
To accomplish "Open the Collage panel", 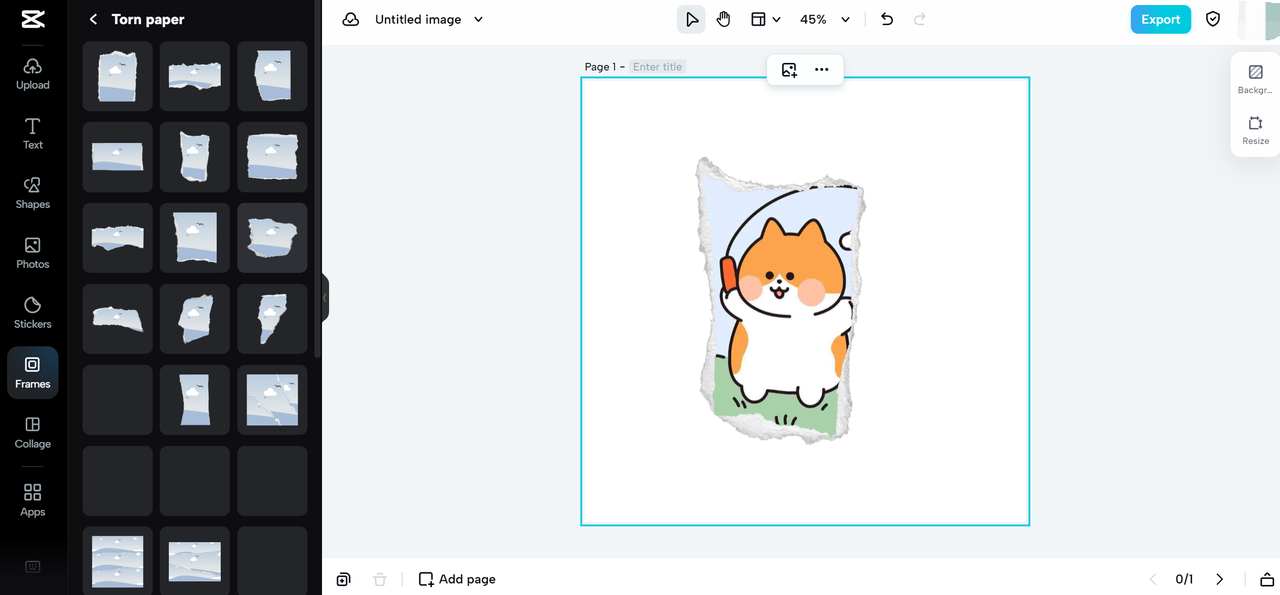I will coord(33,433).
